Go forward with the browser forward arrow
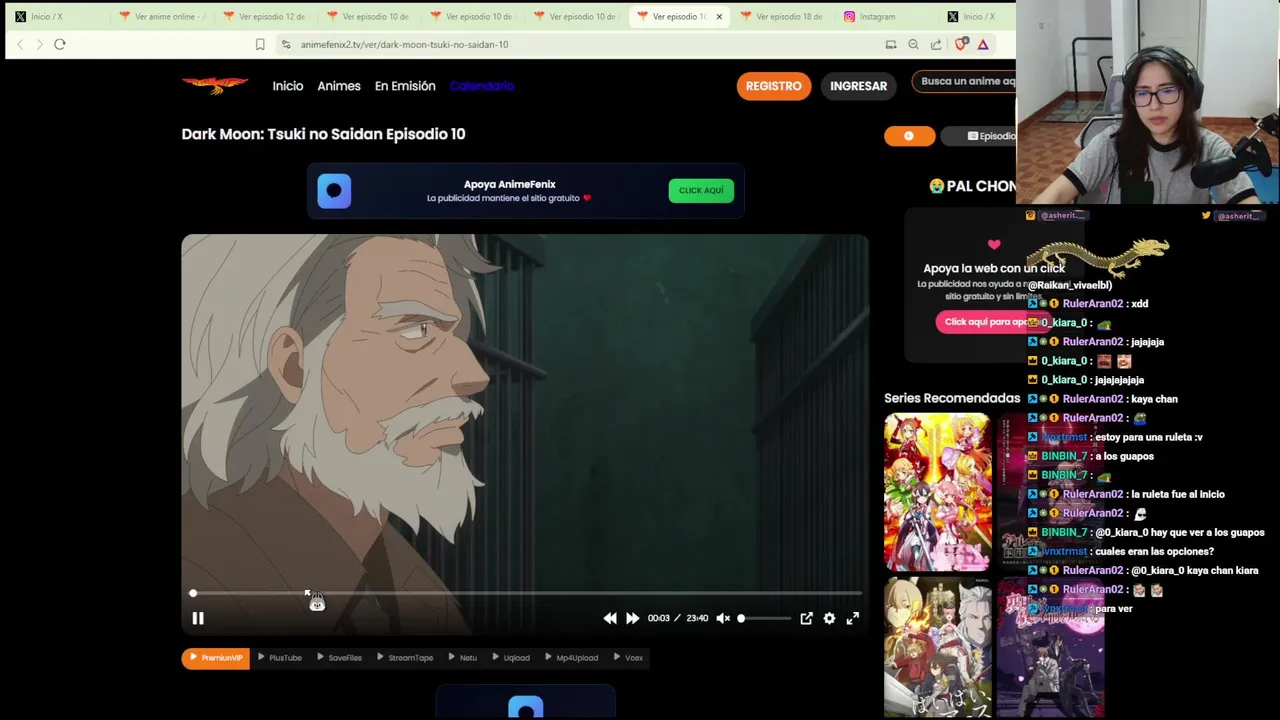The width and height of the screenshot is (1280, 720). [40, 44]
